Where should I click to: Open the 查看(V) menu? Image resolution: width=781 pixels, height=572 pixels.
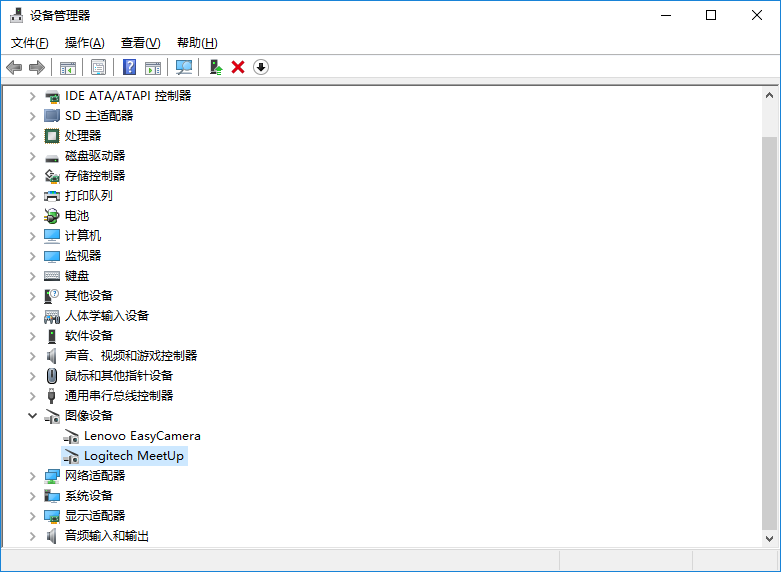point(140,42)
